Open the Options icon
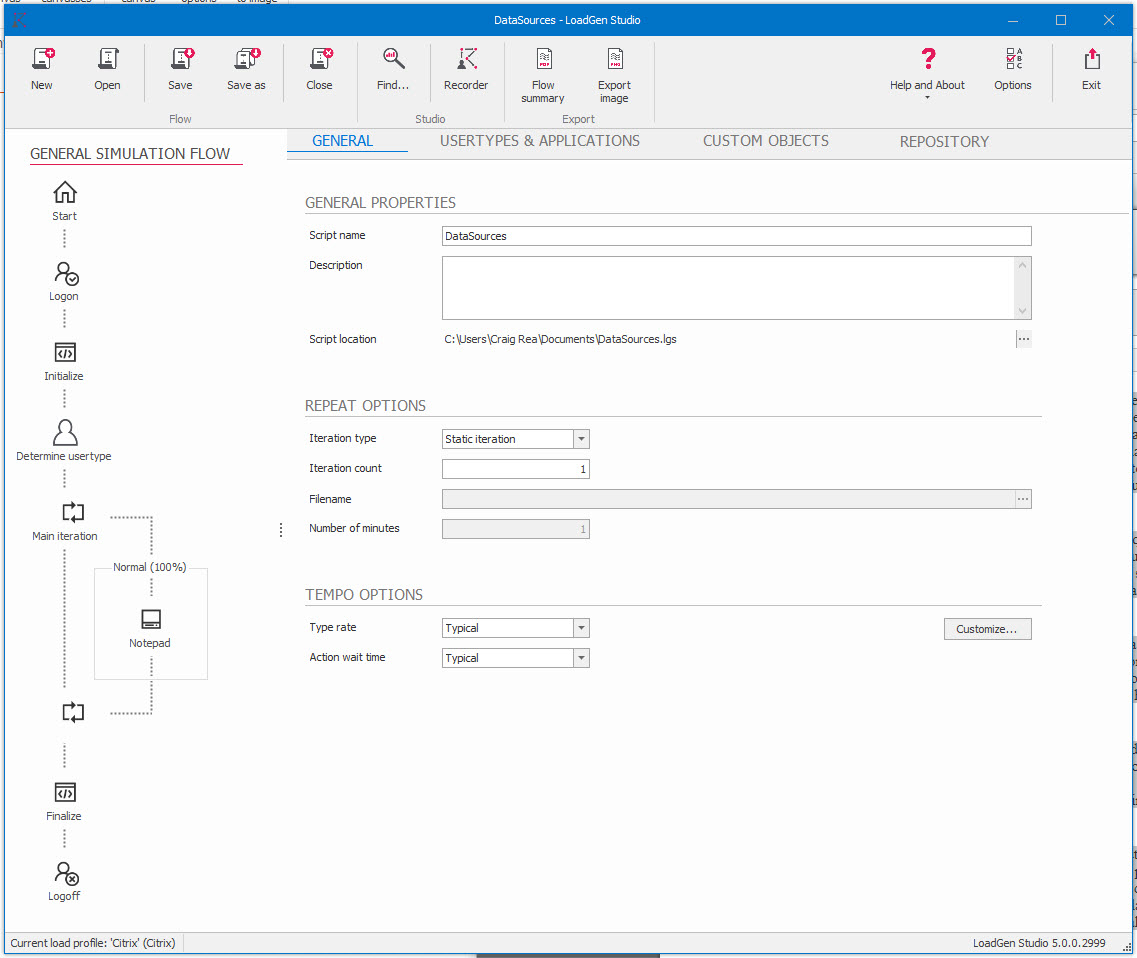Screen dimensions: 1137x958 1013,70
